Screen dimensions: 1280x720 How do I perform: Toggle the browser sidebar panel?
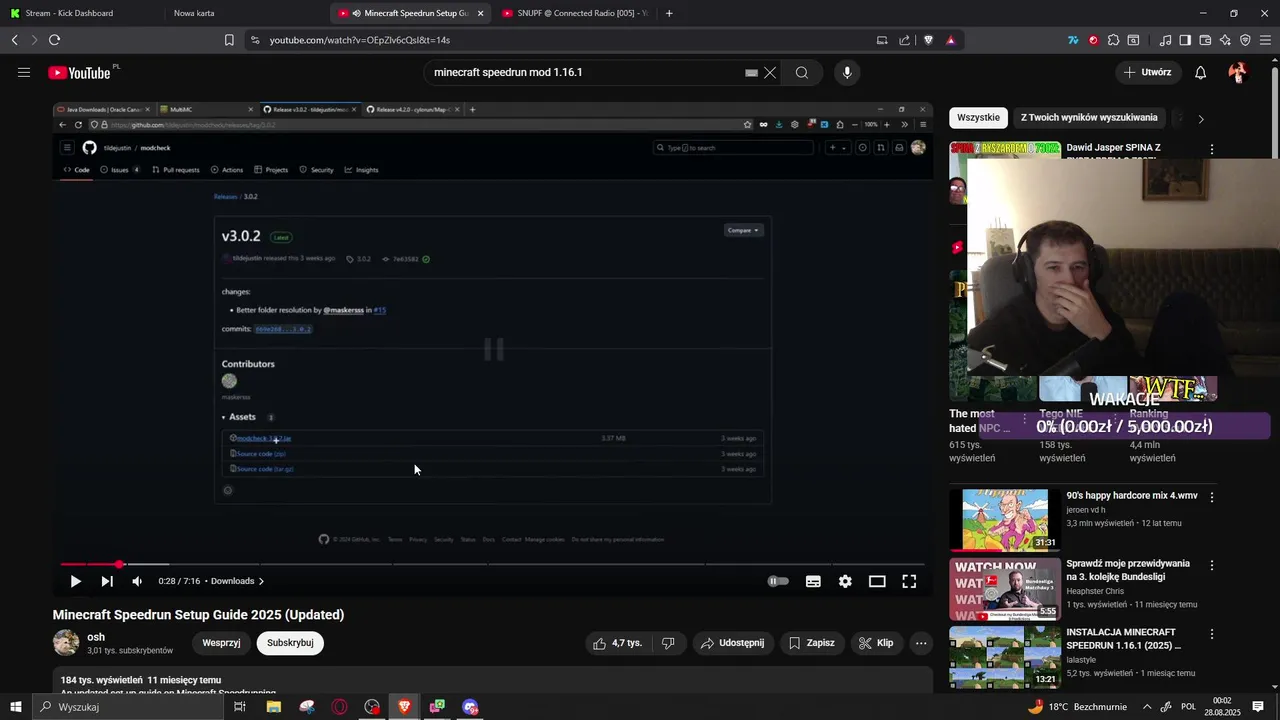pyautogui.click(x=1185, y=40)
